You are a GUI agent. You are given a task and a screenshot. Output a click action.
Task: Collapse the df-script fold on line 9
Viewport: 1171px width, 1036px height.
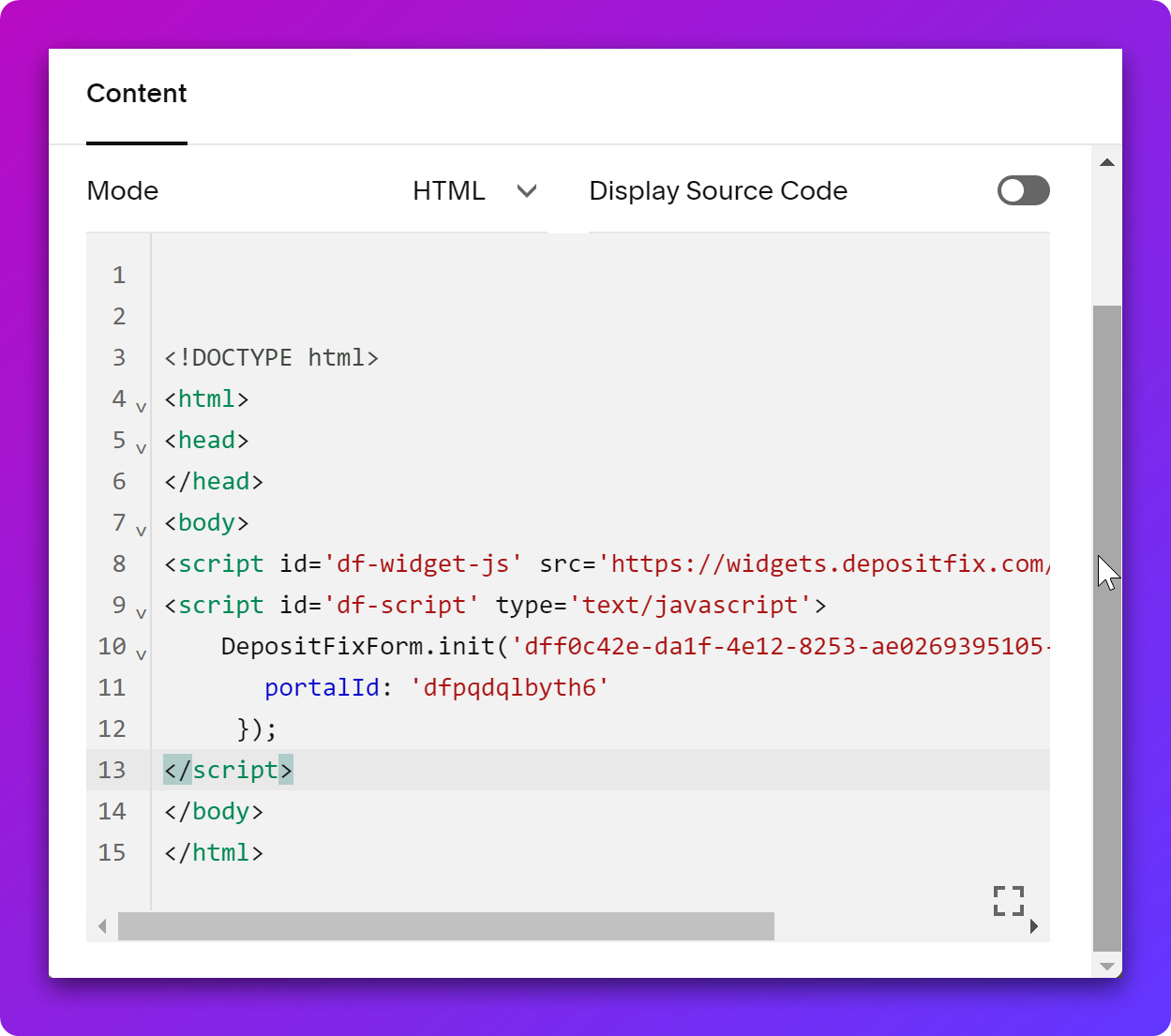[x=141, y=613]
